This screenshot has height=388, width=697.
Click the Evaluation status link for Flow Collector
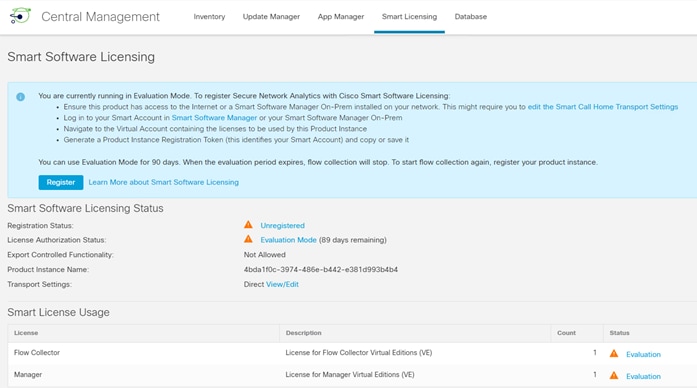(x=643, y=354)
